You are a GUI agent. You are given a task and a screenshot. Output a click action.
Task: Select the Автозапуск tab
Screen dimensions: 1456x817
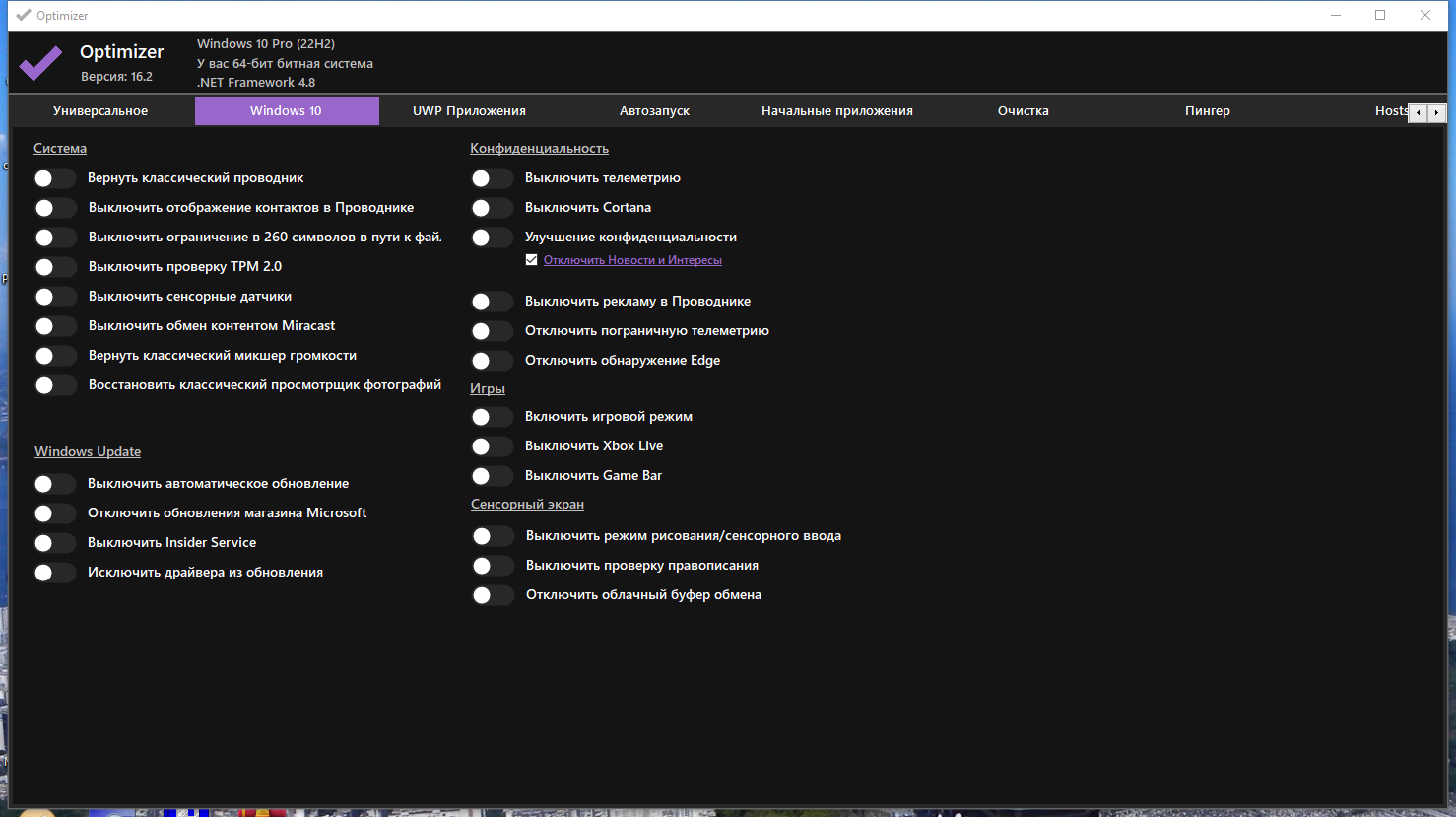click(654, 110)
